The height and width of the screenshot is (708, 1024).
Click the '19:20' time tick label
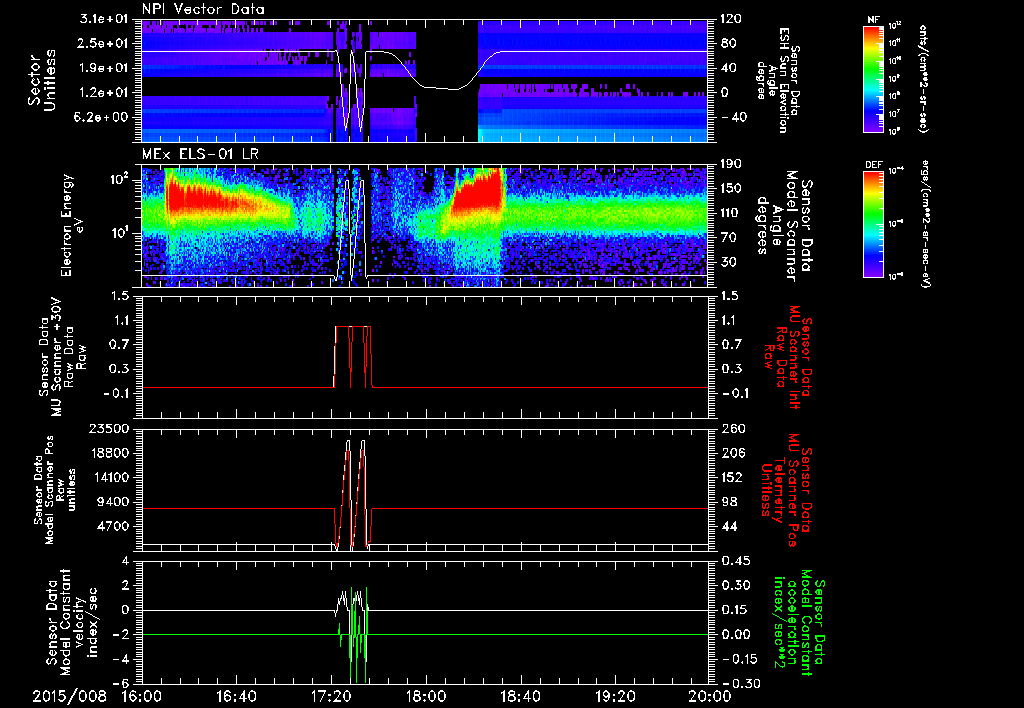pos(615,696)
